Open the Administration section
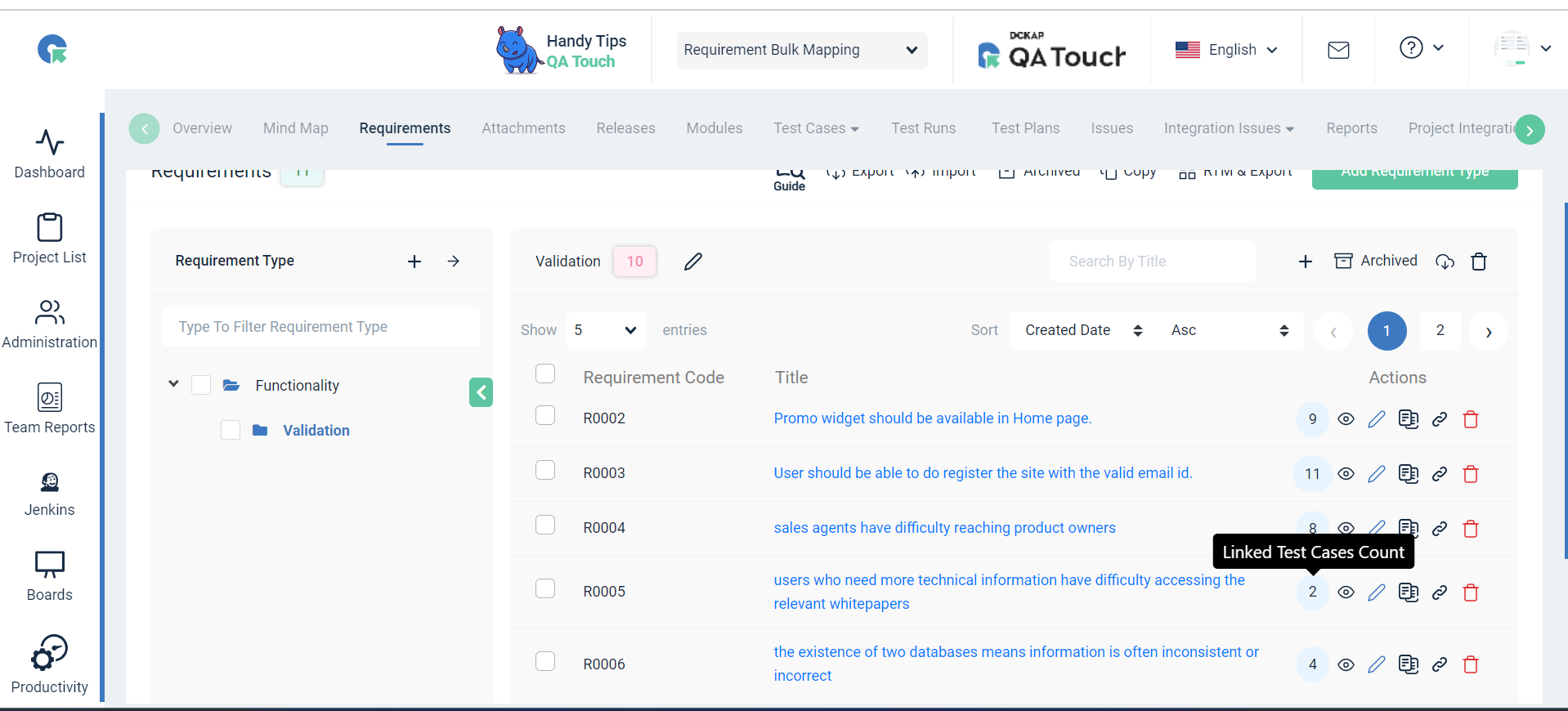The width and height of the screenshot is (1568, 711). click(50, 324)
